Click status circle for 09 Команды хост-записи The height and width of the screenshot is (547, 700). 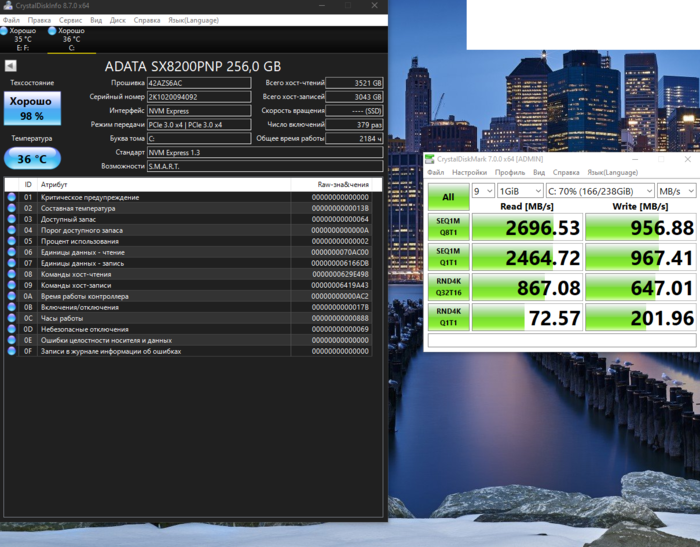12,285
